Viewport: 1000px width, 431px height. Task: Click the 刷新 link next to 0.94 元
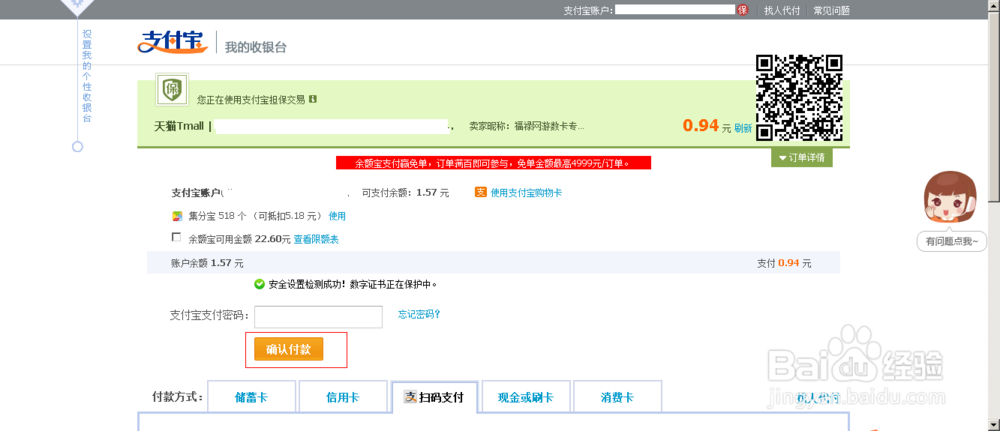coord(743,128)
